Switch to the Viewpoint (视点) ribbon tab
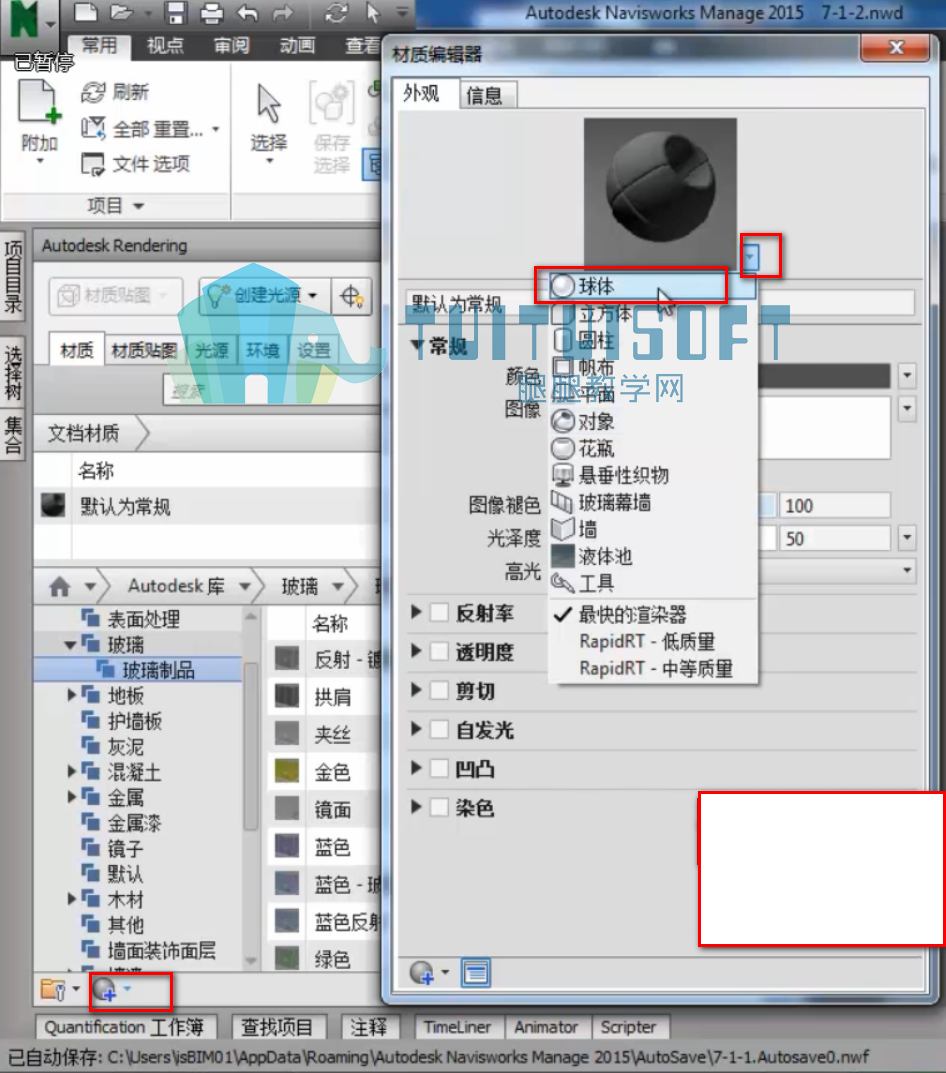This screenshot has width=946, height=1073. point(166,46)
